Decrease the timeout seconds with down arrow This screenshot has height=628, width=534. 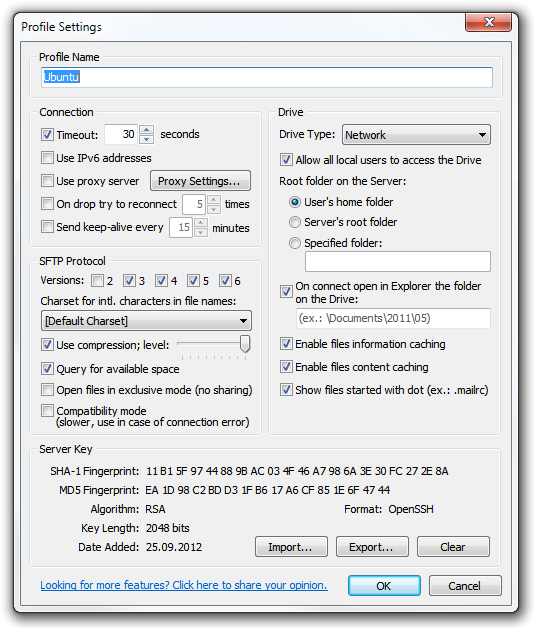147,139
